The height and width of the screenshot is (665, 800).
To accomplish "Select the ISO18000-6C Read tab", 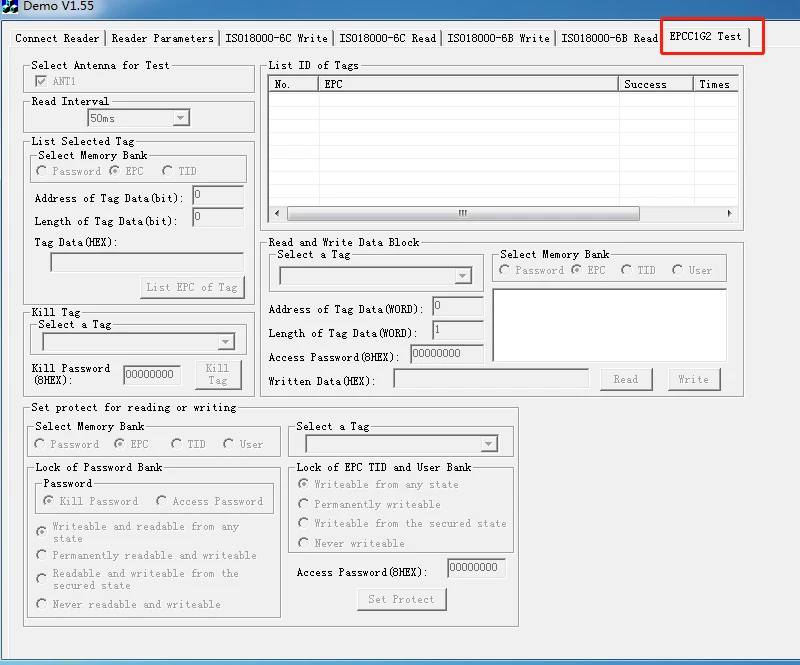I will [x=387, y=38].
